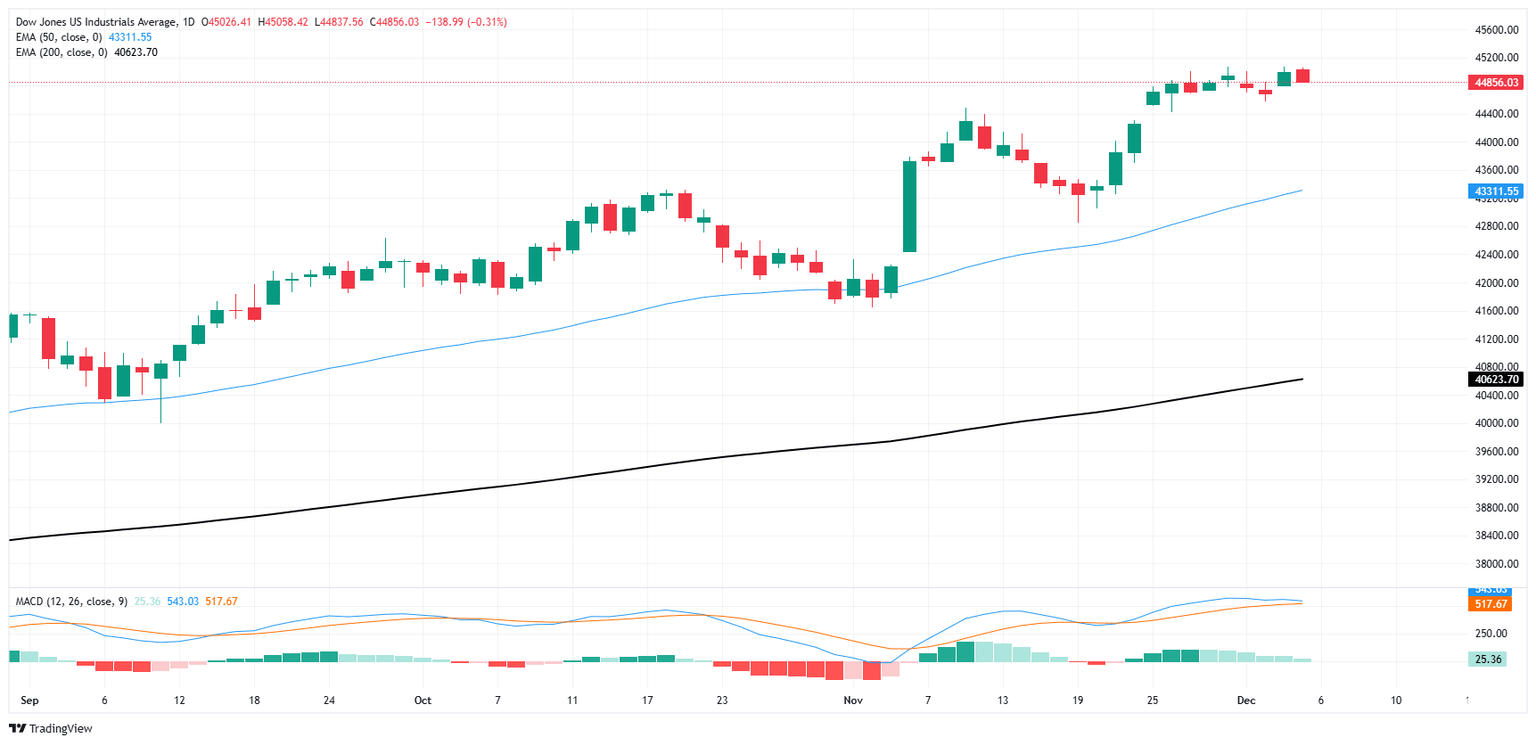
Task: Click the blue 43311.55 price tag on axis
Action: coord(1494,190)
